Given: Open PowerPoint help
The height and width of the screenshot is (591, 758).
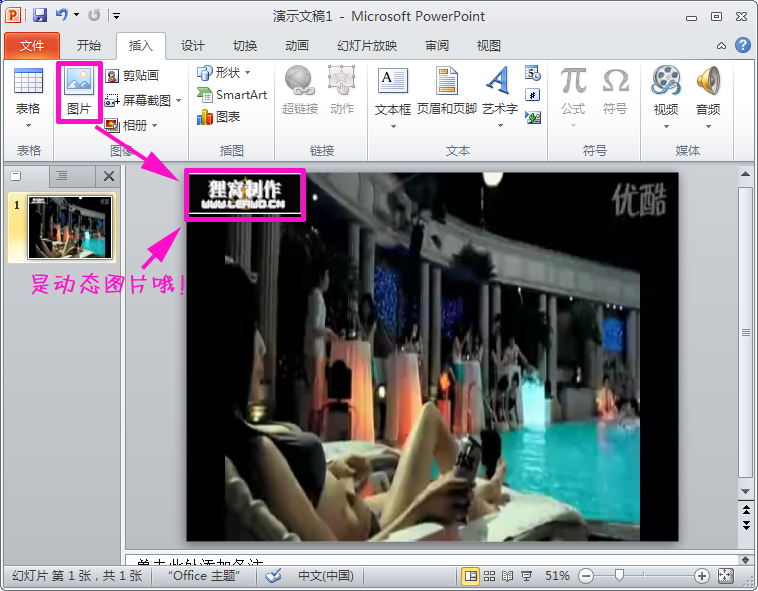Looking at the screenshot, I should tap(743, 45).
